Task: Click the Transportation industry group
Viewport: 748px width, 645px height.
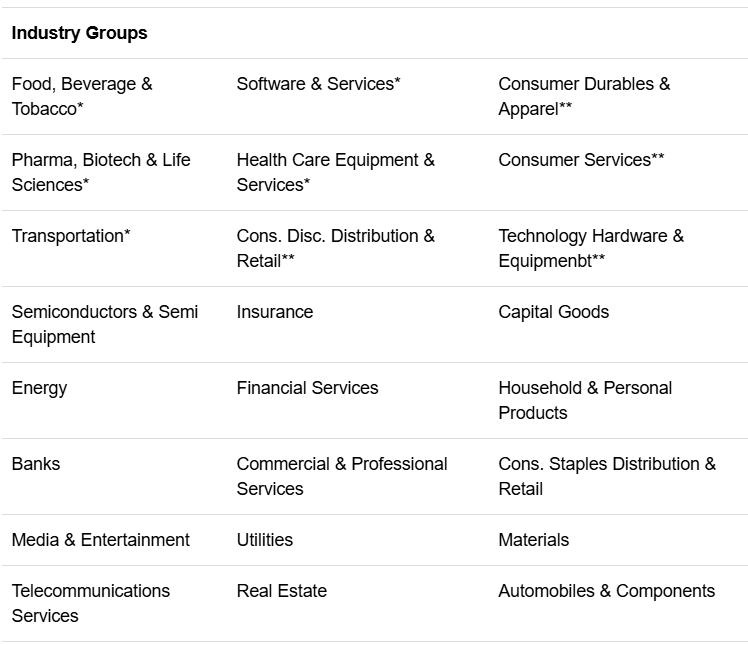Action: pyautogui.click(x=71, y=236)
